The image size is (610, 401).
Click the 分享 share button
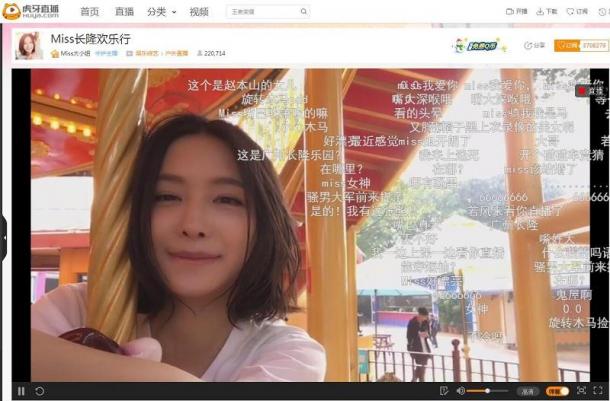click(535, 46)
